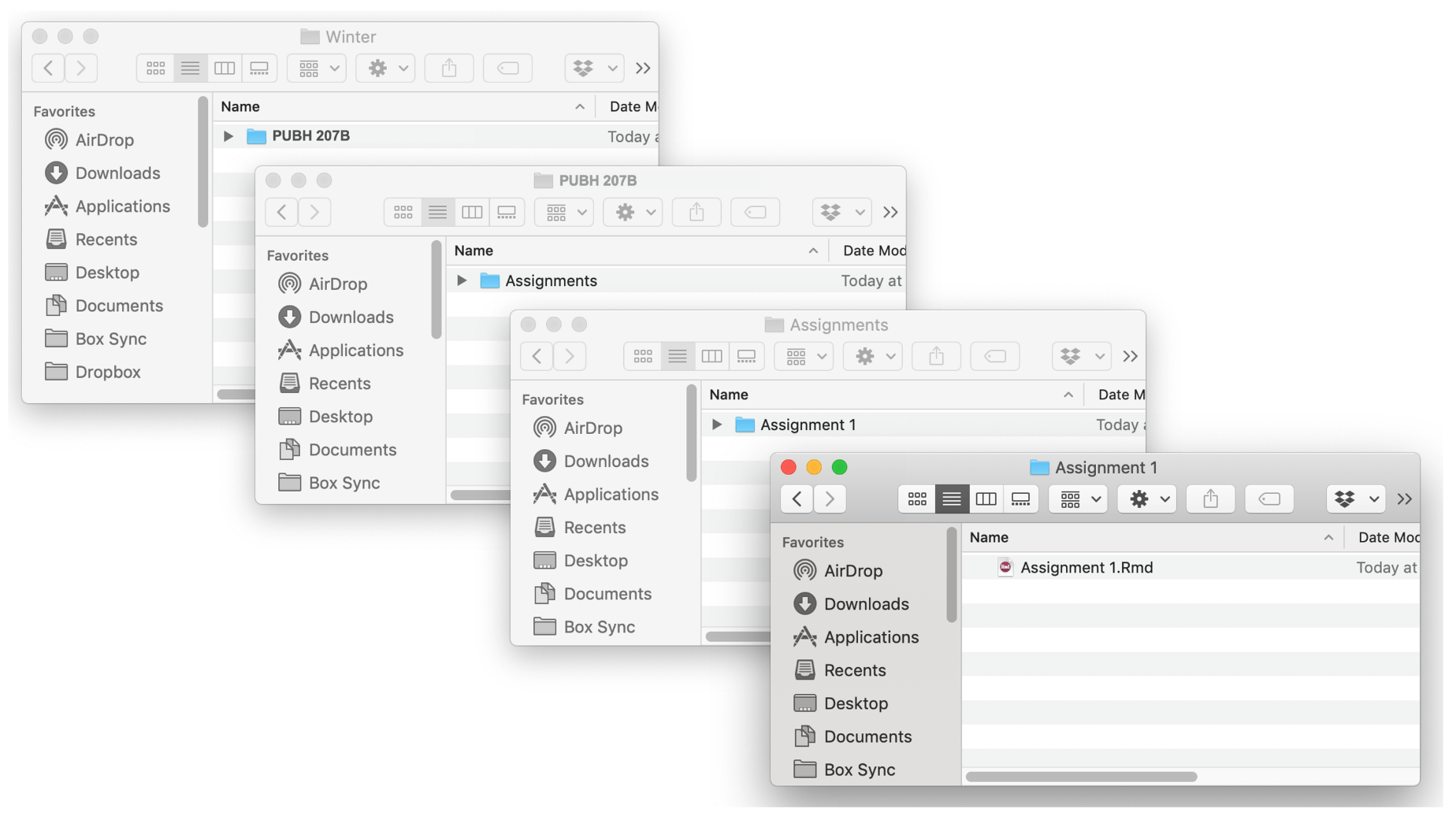
Task: Expand Assignment 1 folder in Assignments window
Action: click(x=717, y=425)
